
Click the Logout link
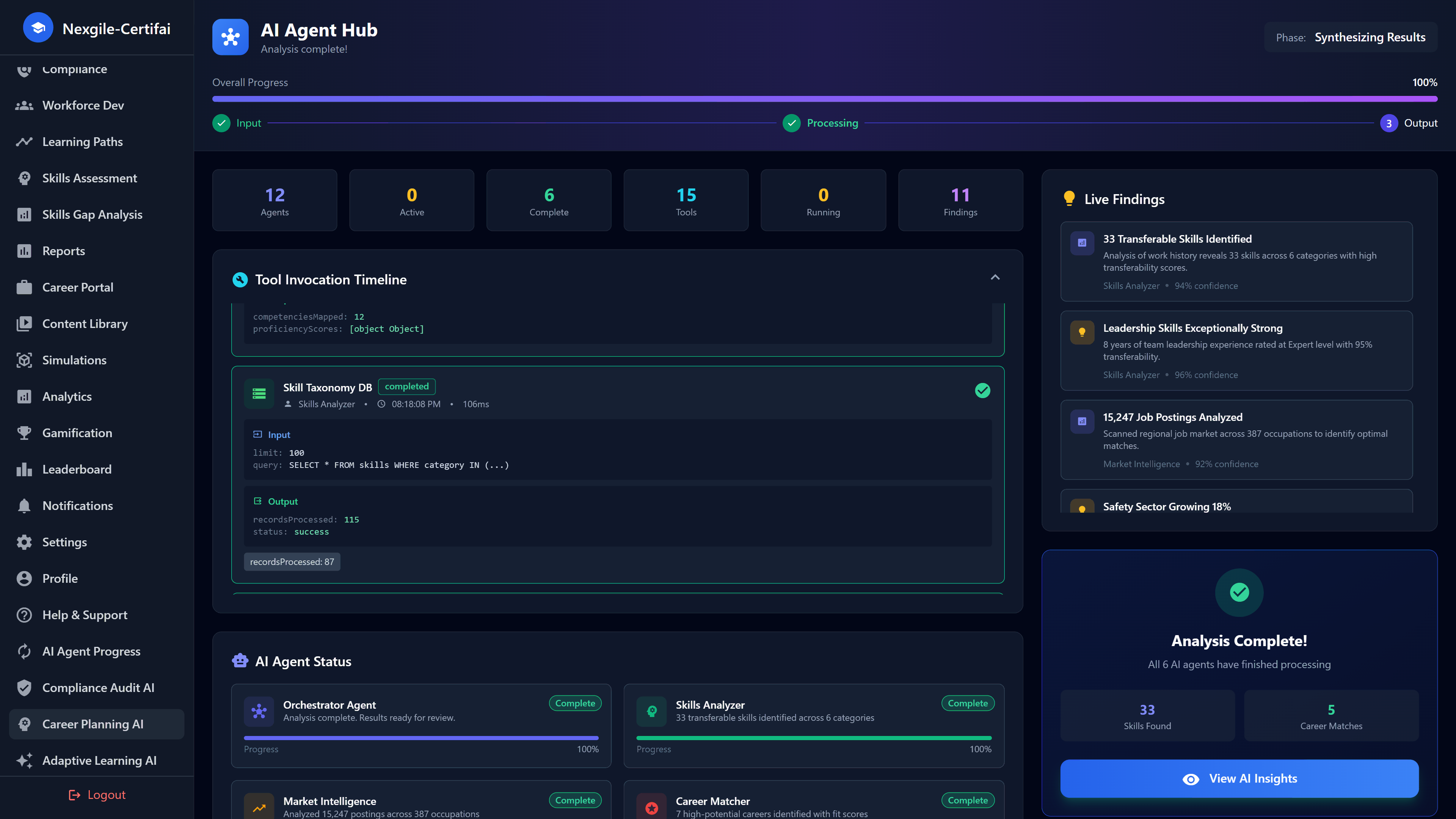[x=97, y=794]
